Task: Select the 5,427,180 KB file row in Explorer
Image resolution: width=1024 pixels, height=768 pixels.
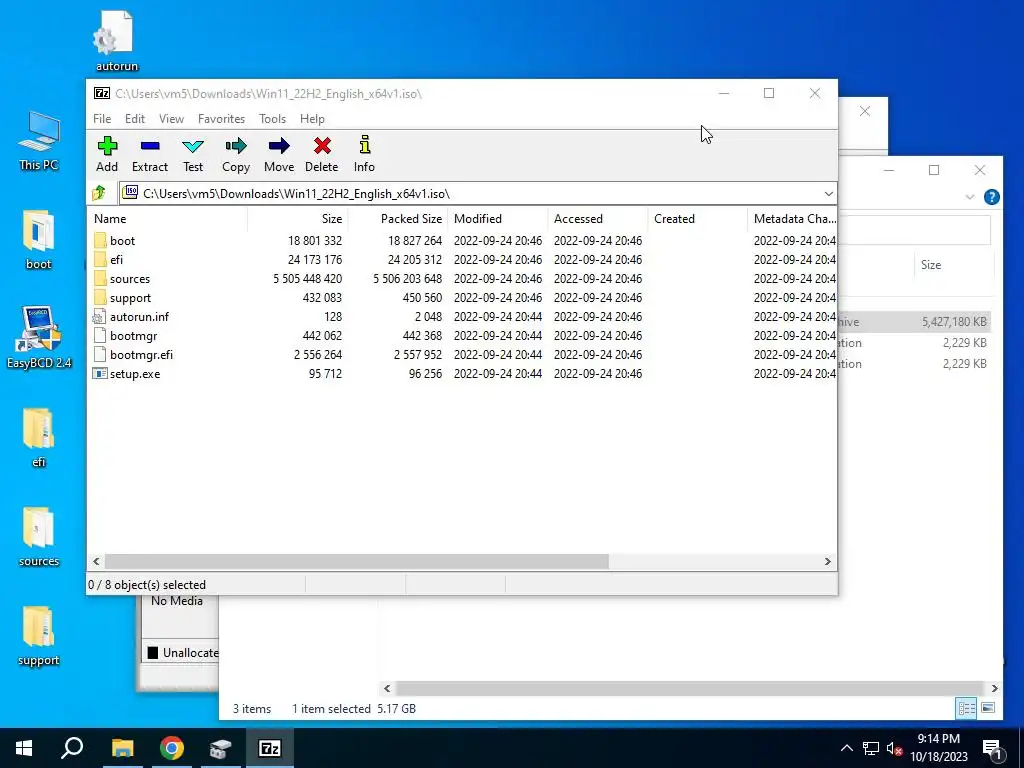Action: (x=915, y=322)
